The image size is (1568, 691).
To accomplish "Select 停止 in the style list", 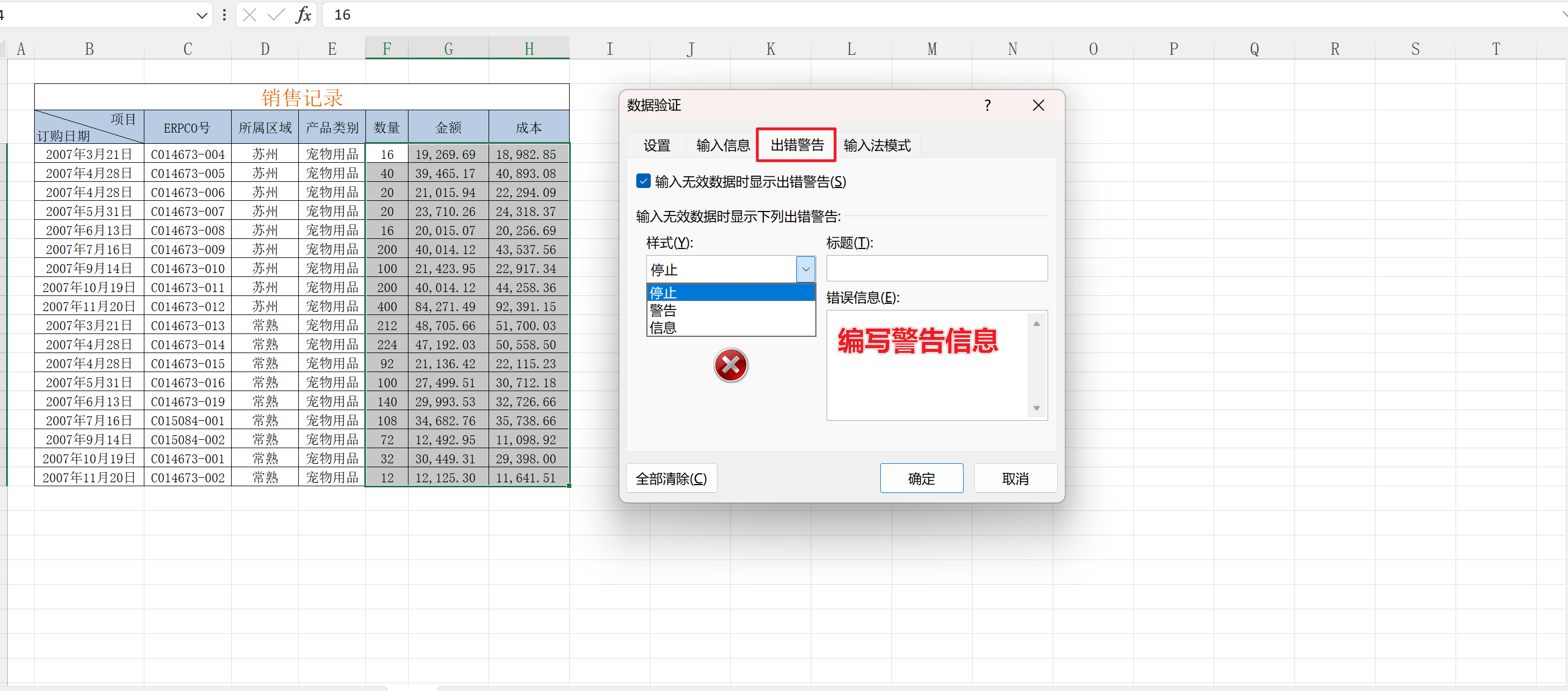I will click(730, 293).
